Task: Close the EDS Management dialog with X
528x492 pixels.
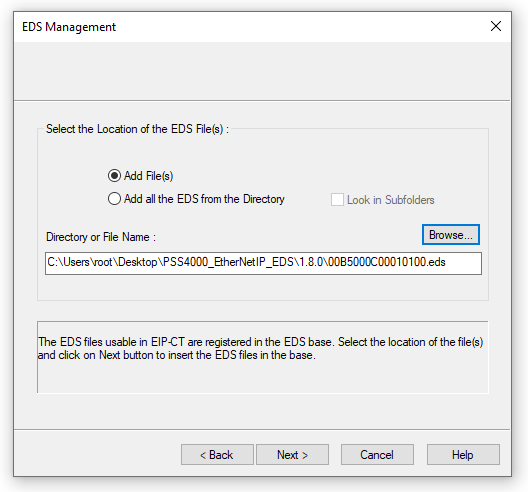Action: (x=496, y=26)
